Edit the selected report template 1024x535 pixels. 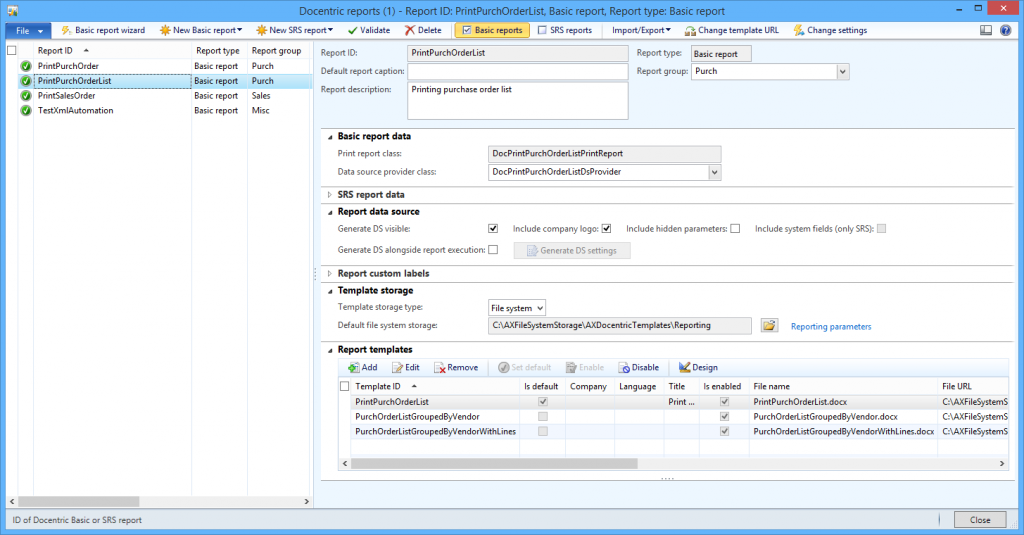[x=406, y=367]
